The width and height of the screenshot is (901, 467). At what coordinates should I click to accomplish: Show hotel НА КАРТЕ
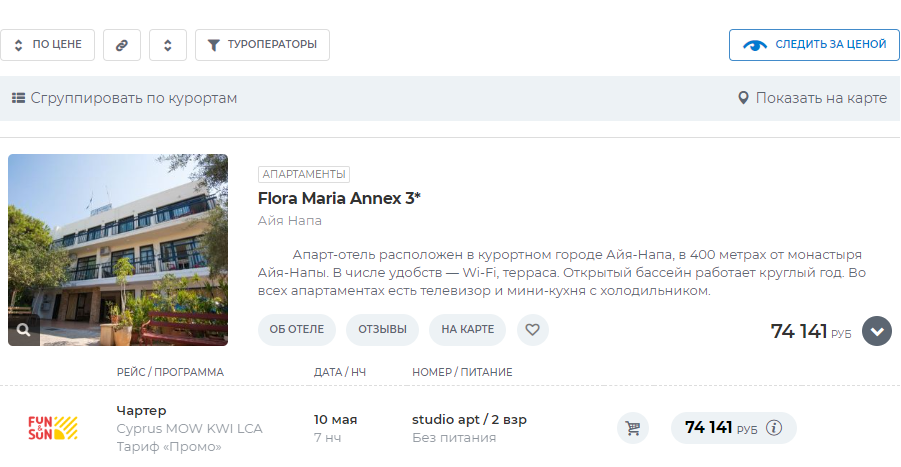(x=467, y=330)
